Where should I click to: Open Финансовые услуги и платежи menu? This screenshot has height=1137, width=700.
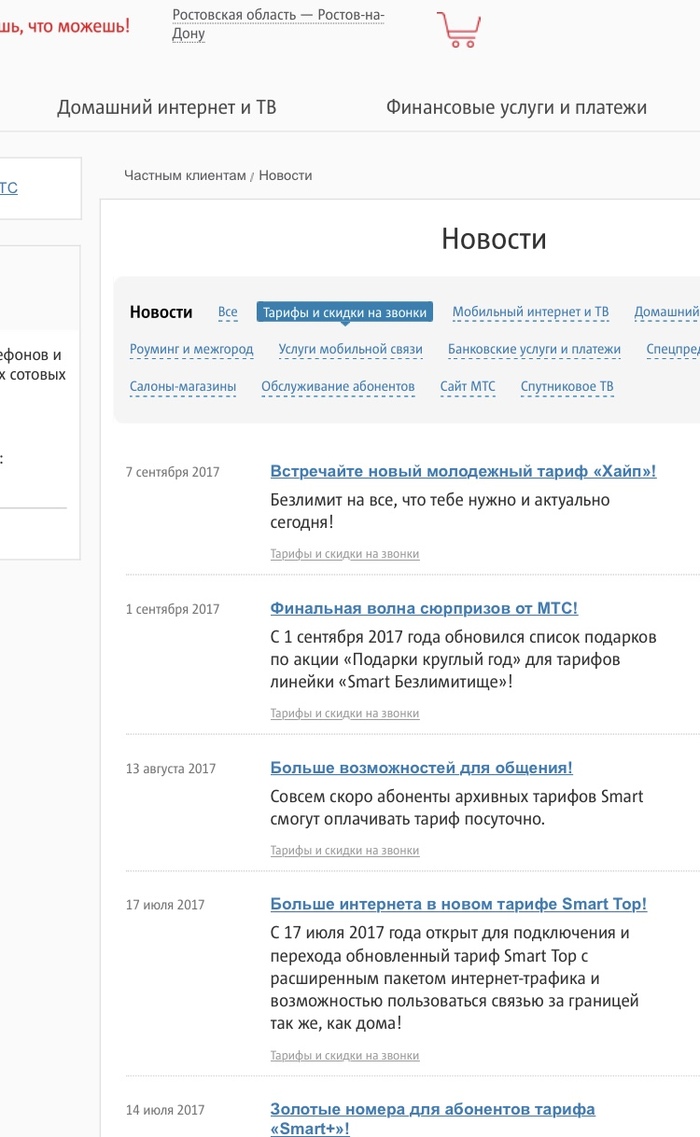[x=516, y=107]
